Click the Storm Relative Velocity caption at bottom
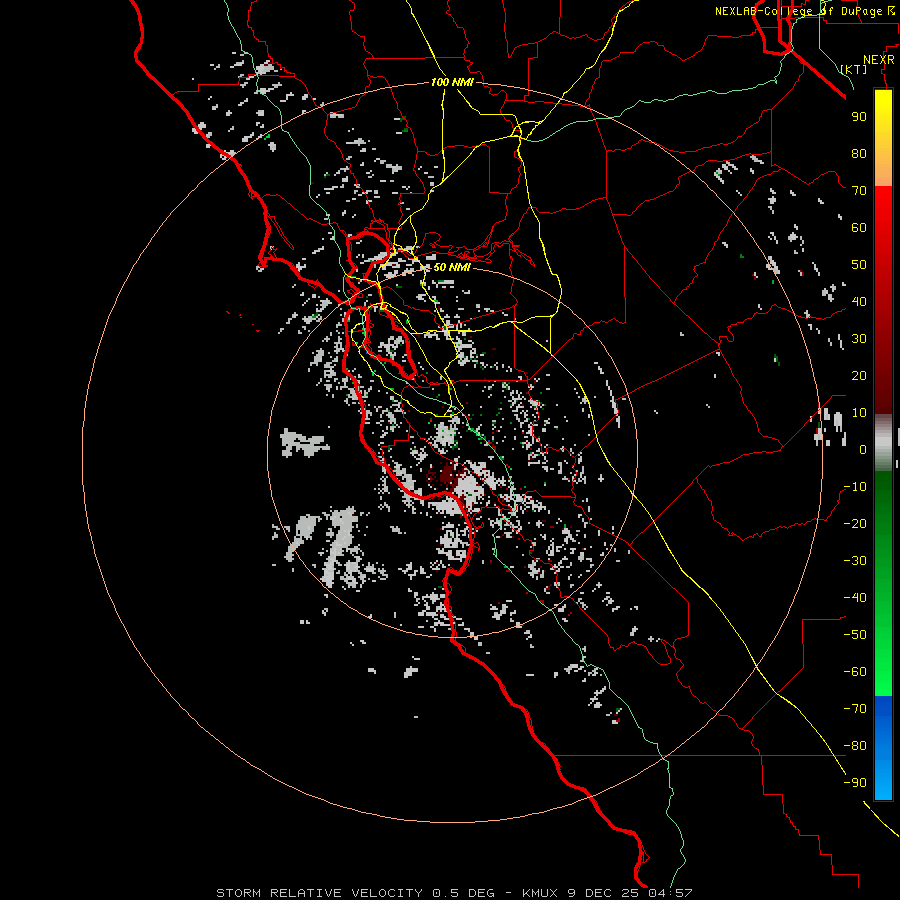Viewport: 900px width, 900px height. click(x=454, y=893)
